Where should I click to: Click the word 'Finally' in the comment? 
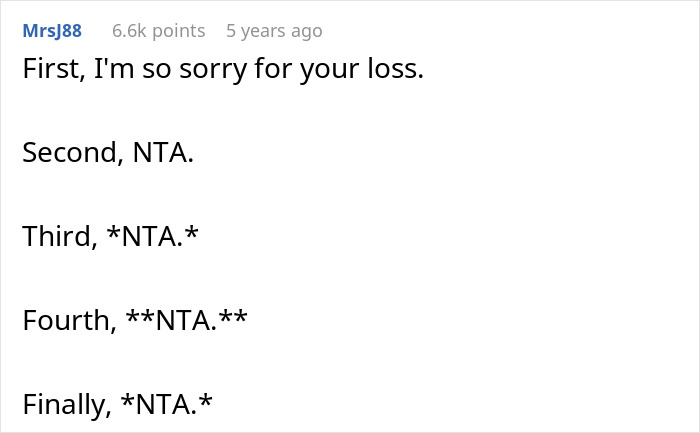click(60, 405)
